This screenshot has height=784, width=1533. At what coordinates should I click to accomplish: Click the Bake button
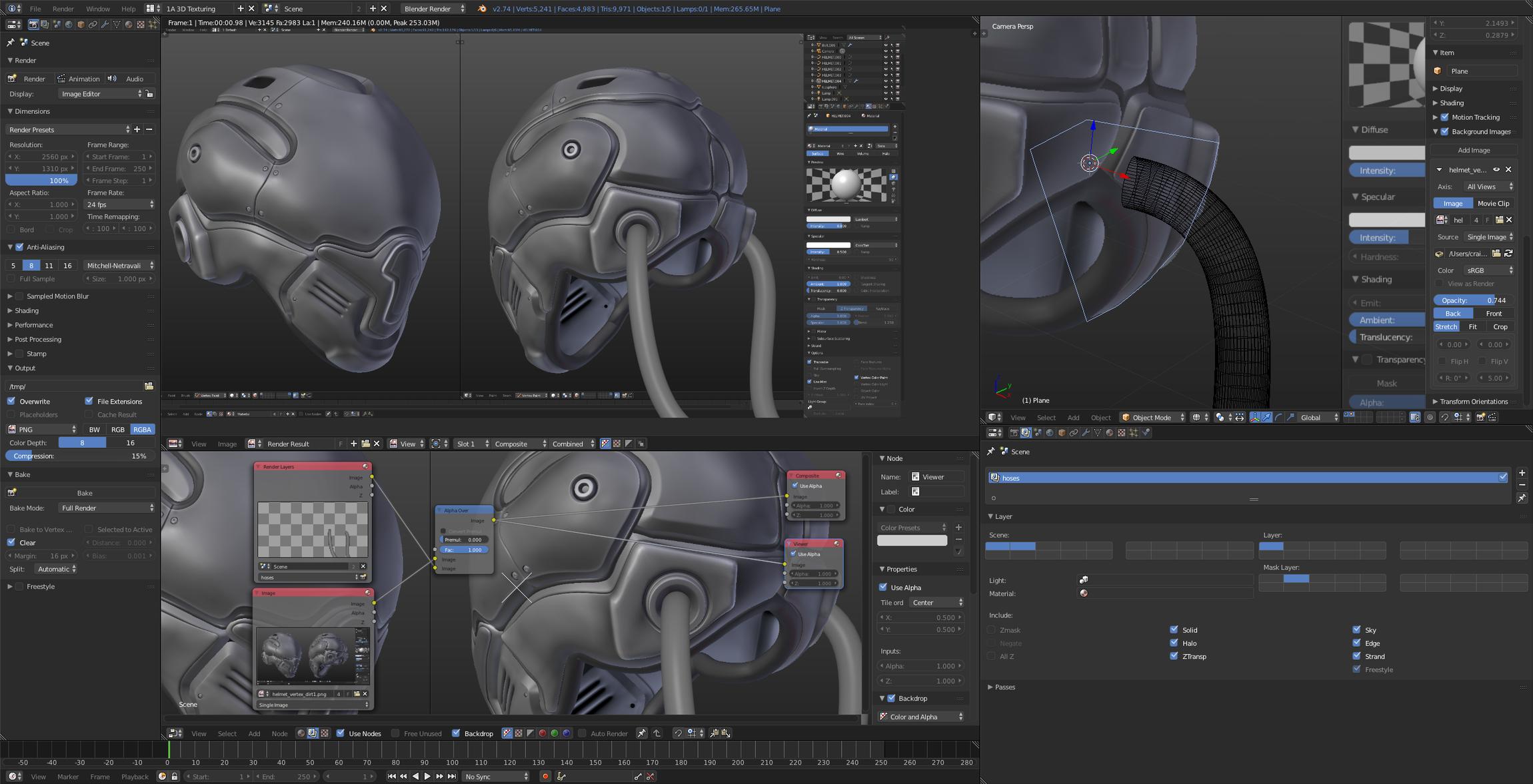point(81,493)
